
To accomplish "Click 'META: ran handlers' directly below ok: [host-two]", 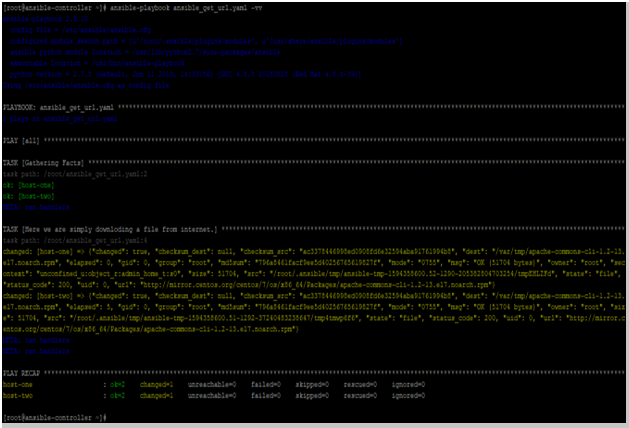I will [x=36, y=207].
